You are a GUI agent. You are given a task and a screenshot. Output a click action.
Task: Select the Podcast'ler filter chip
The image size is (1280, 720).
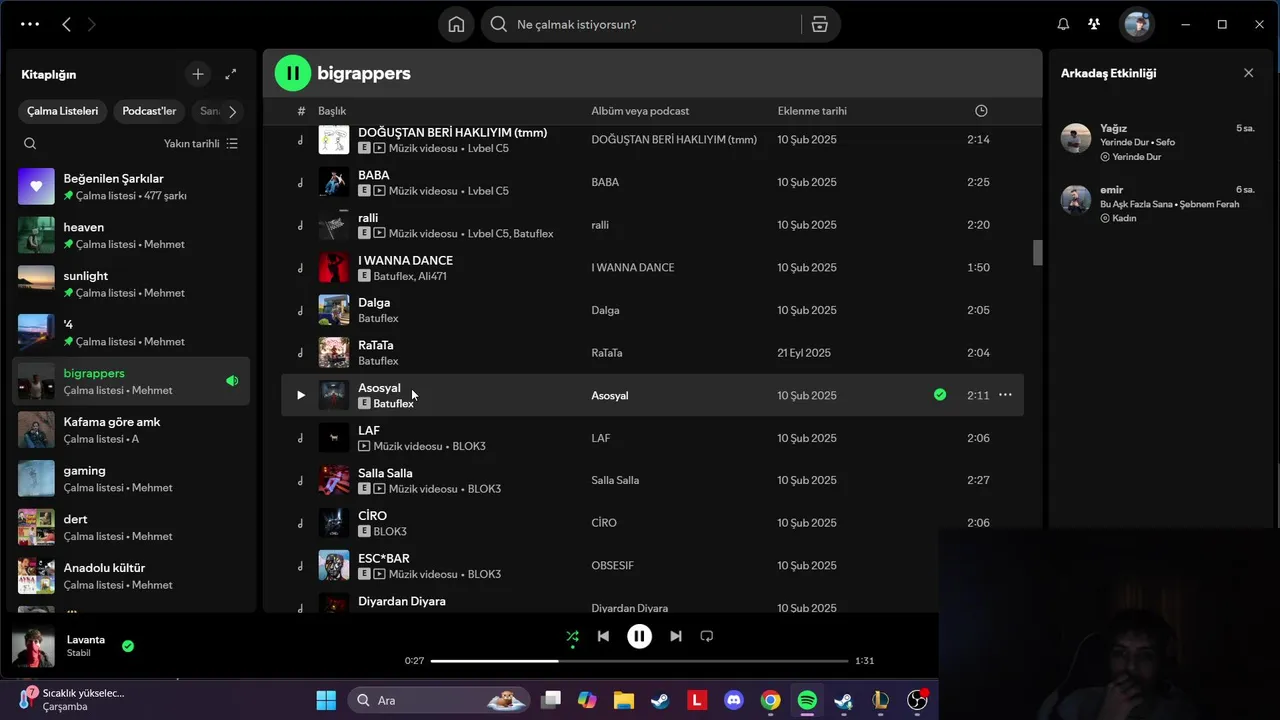pyautogui.click(x=149, y=111)
